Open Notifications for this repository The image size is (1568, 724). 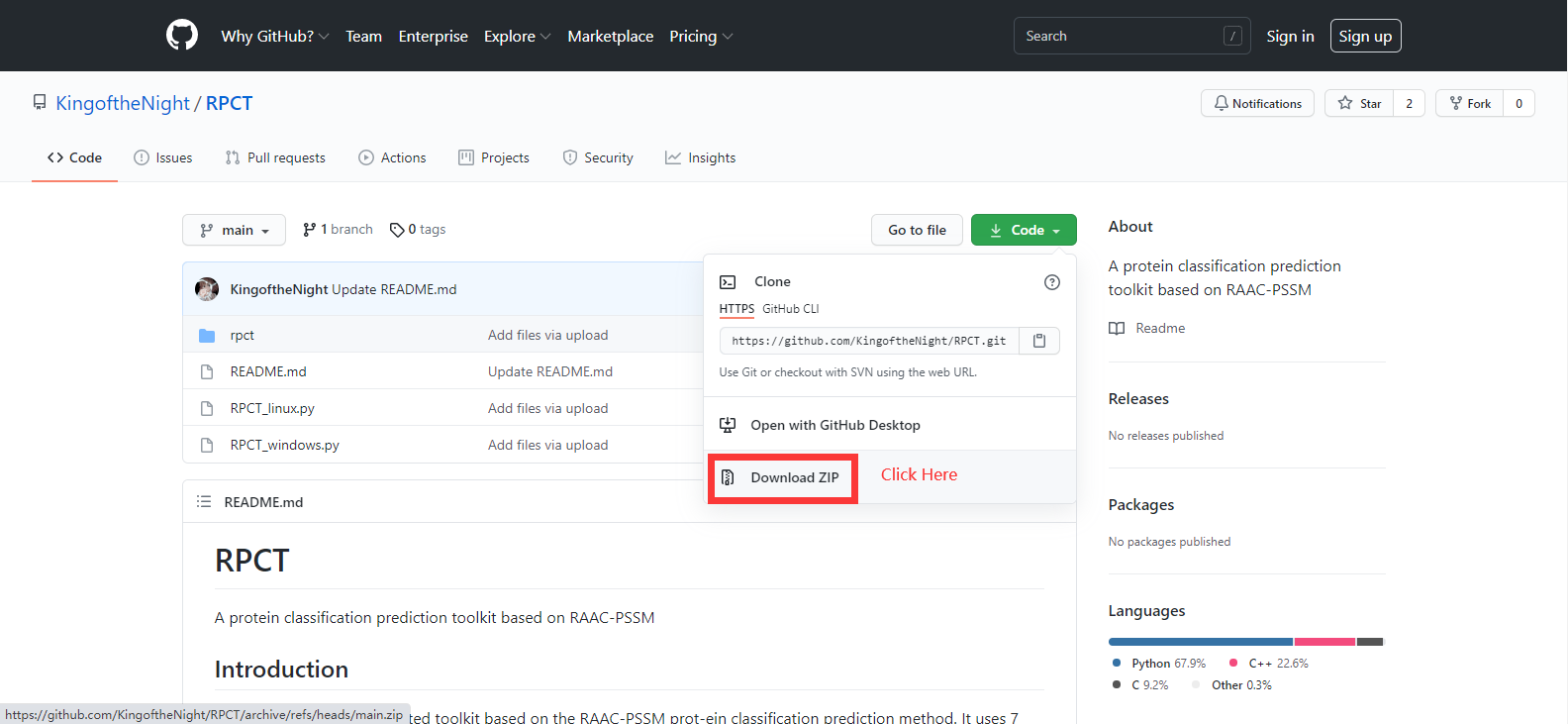(1257, 103)
